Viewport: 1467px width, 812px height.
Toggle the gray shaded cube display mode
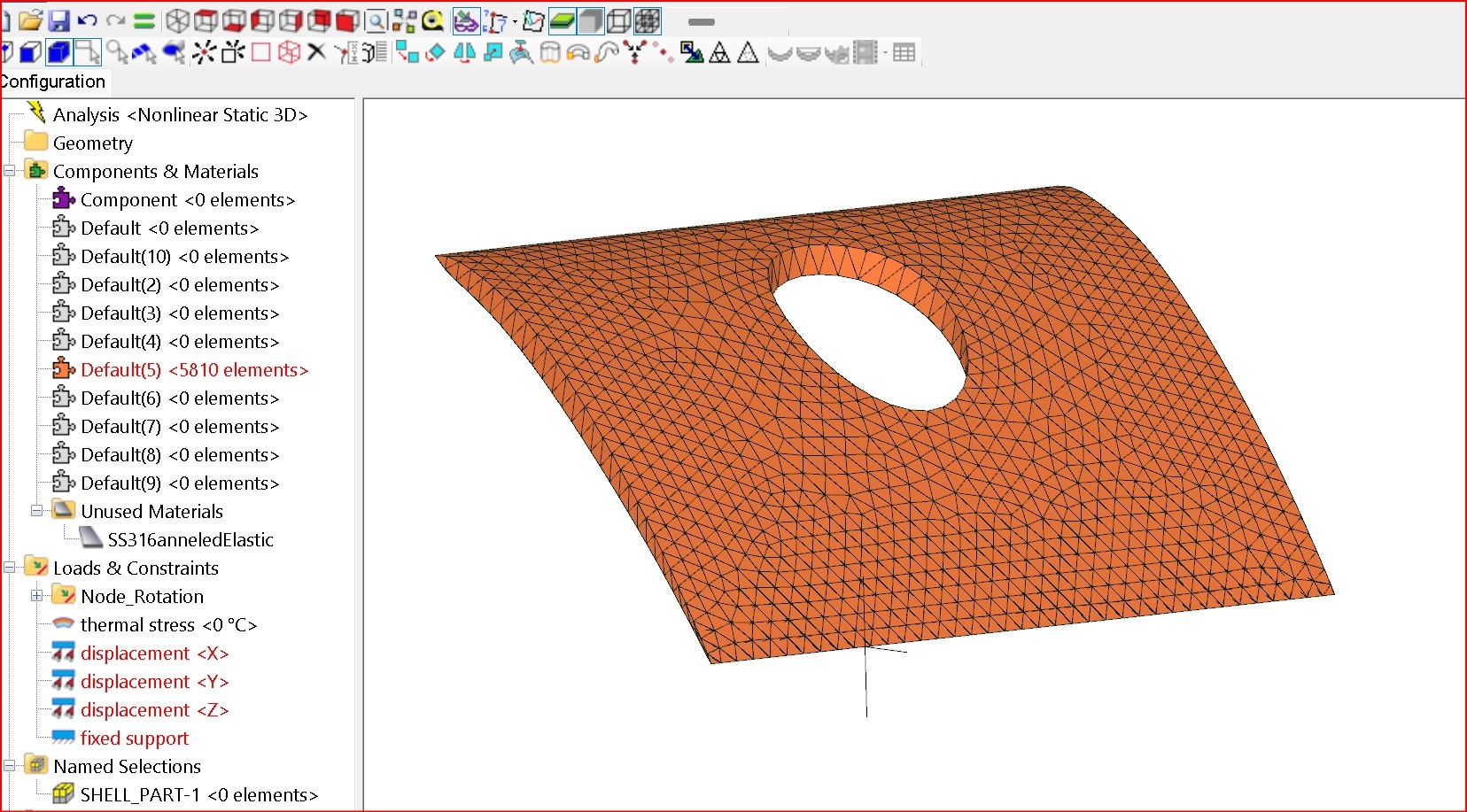pos(590,21)
